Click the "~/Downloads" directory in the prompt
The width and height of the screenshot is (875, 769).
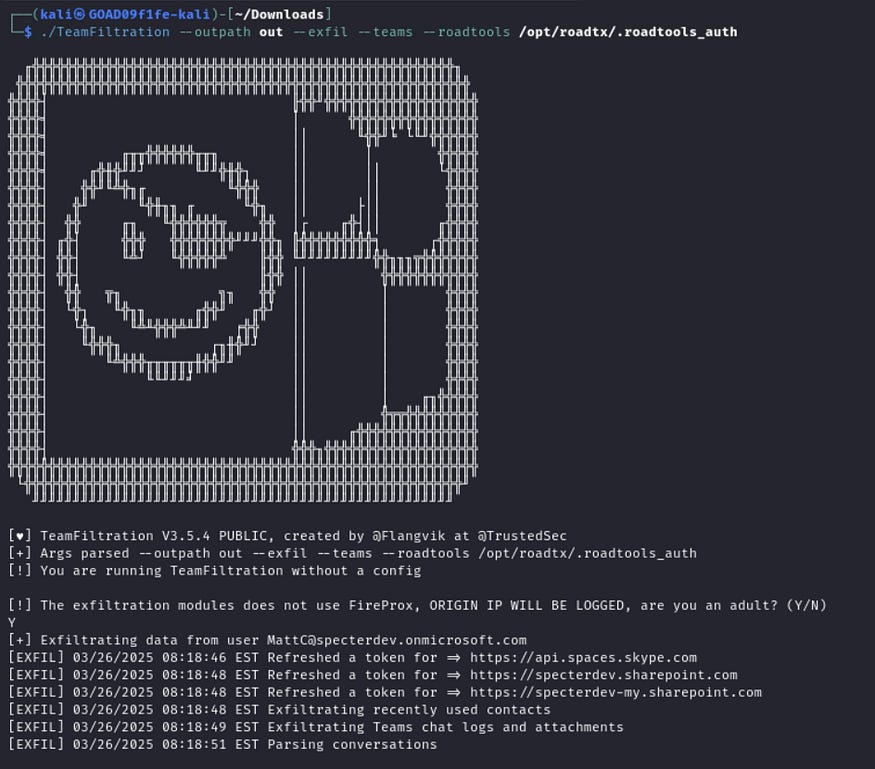coord(279,14)
